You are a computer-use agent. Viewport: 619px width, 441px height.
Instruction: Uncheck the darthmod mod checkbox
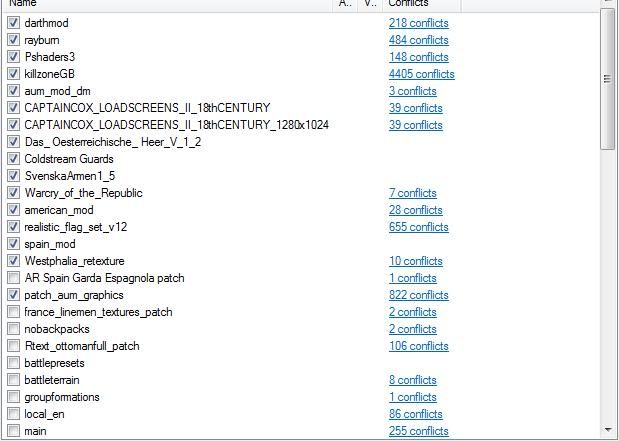click(13, 23)
